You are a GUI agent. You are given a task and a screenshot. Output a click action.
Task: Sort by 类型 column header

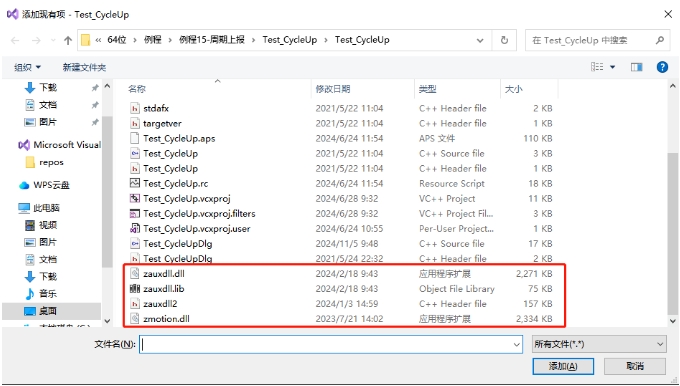coord(427,89)
